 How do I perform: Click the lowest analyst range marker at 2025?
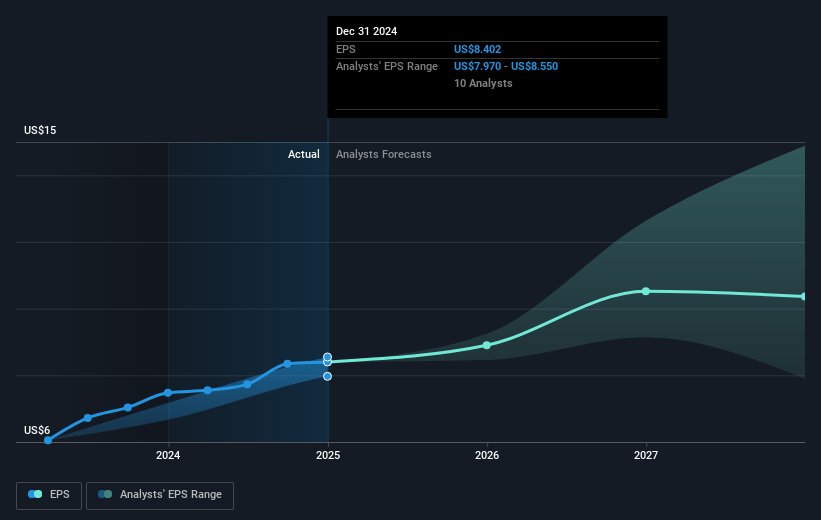click(x=327, y=376)
